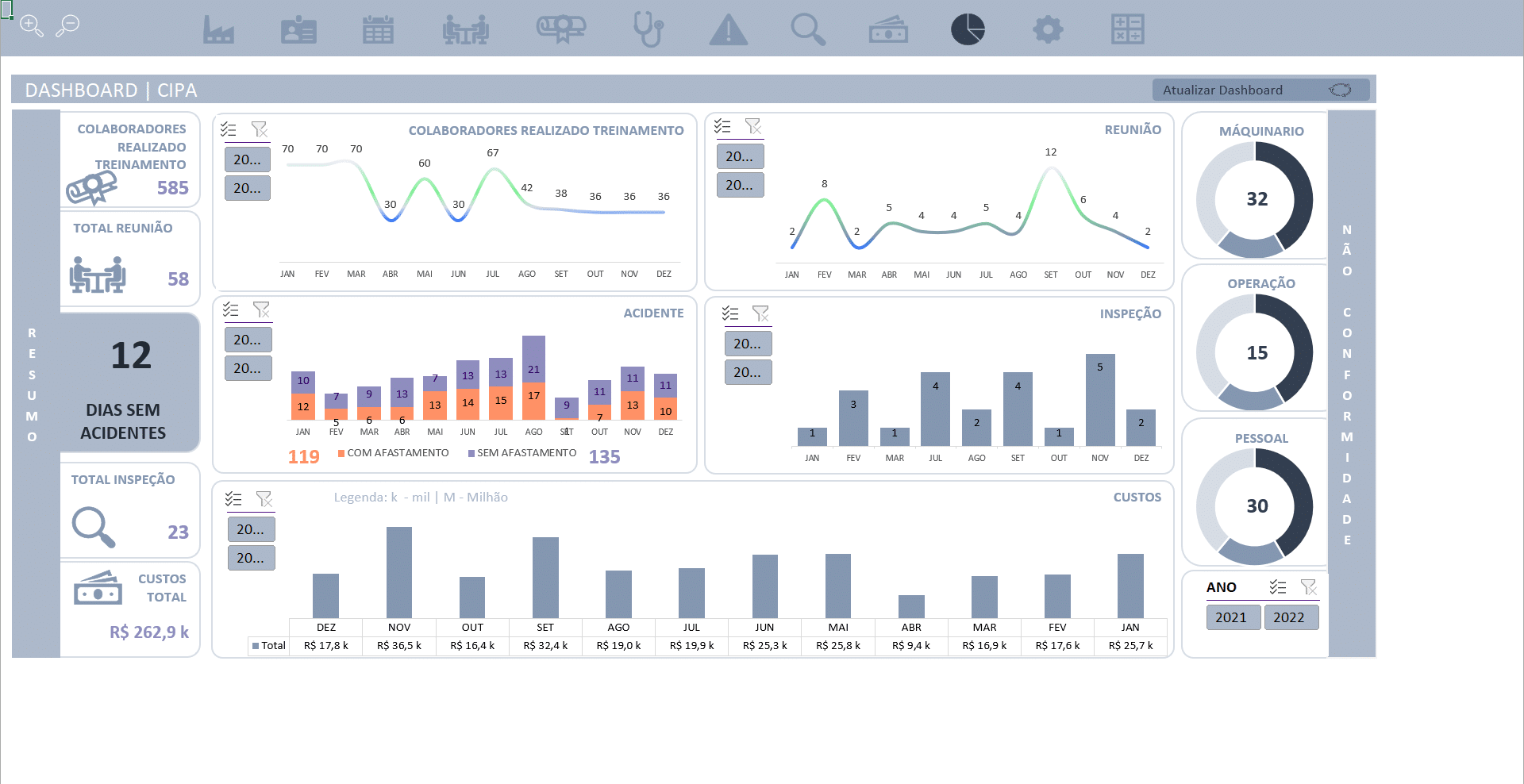Click the NOV bar in Inspeção chart
The height and width of the screenshot is (784, 1524).
(x=1100, y=400)
